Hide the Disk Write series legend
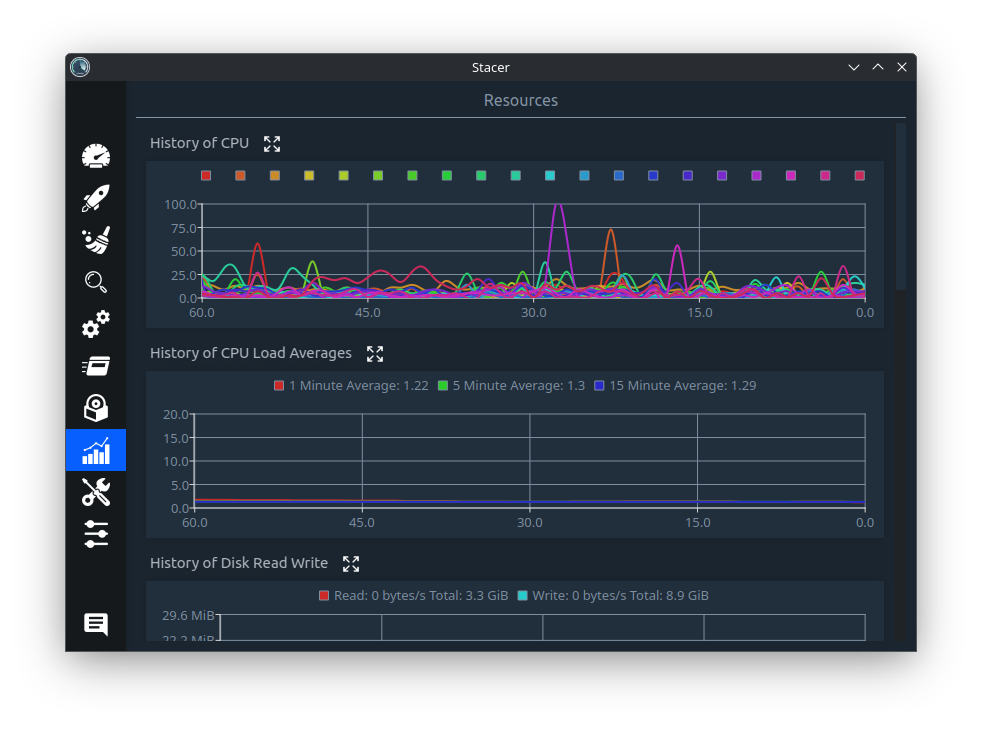This screenshot has height=729, width=982. click(x=612, y=596)
